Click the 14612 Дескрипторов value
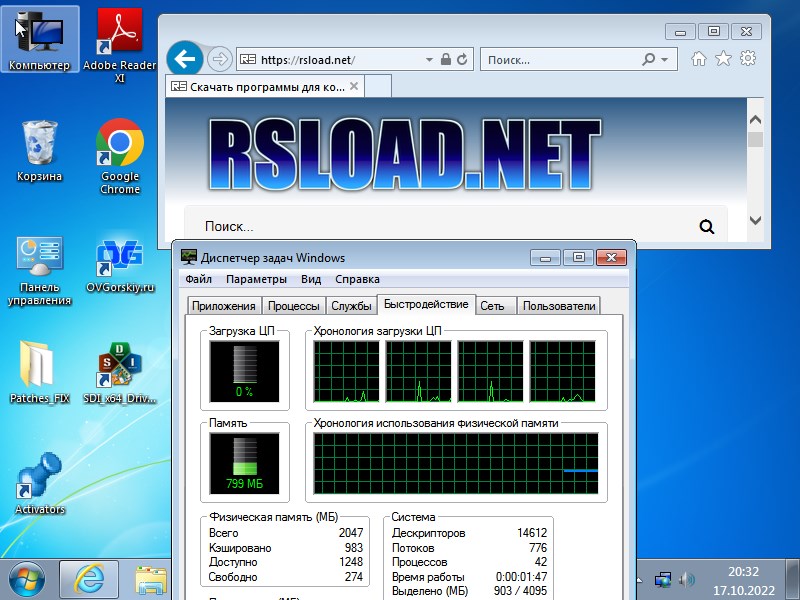 pyautogui.click(x=532, y=533)
